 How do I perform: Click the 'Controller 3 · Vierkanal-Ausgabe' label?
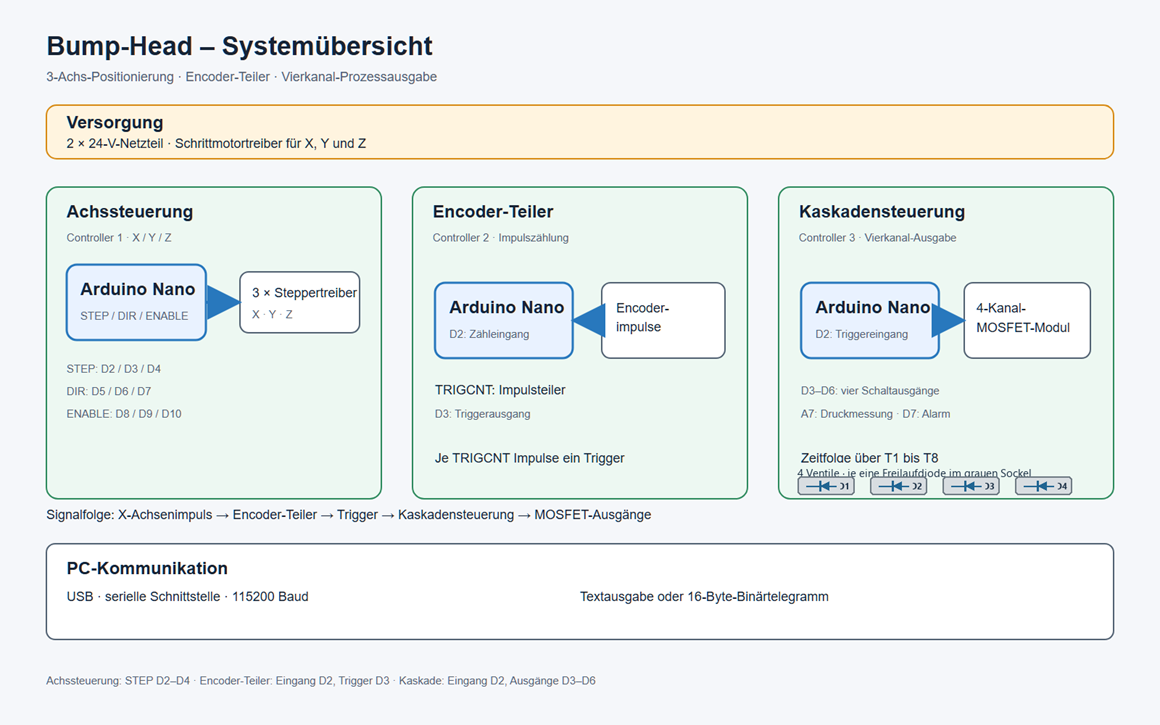(877, 237)
